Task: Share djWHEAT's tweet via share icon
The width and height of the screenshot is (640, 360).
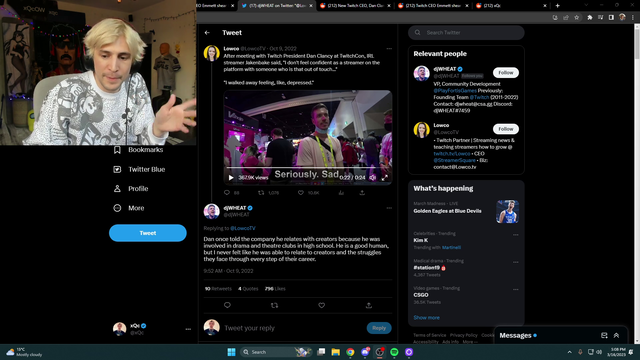Action: tap(369, 305)
